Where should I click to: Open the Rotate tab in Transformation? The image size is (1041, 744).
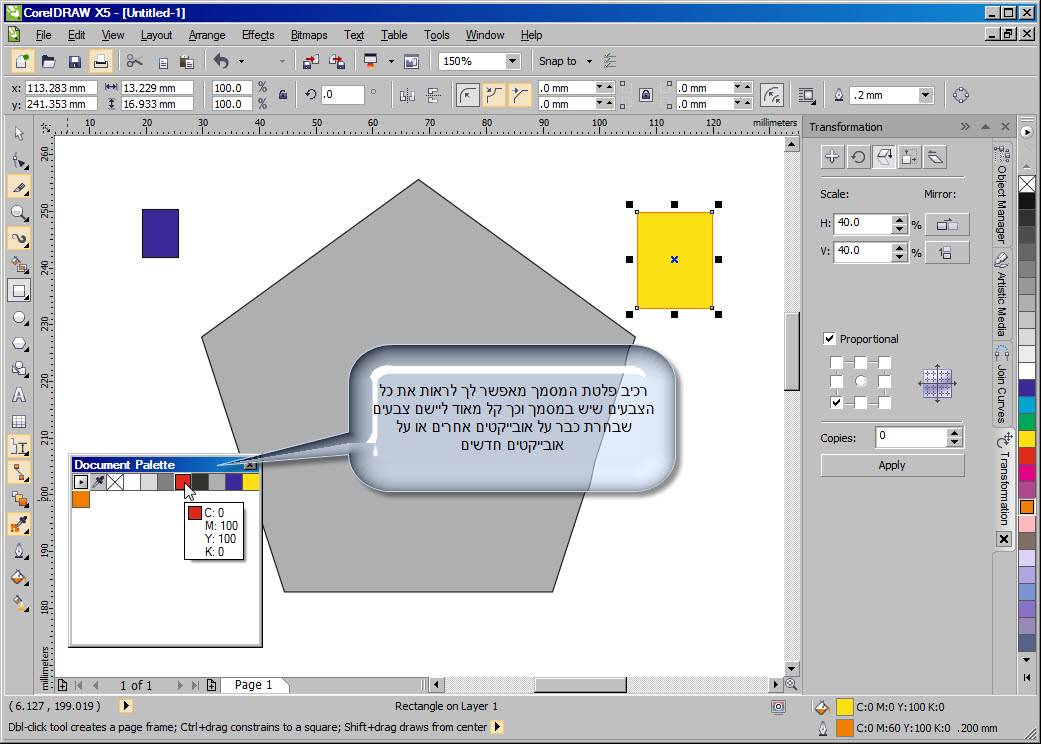click(x=858, y=157)
